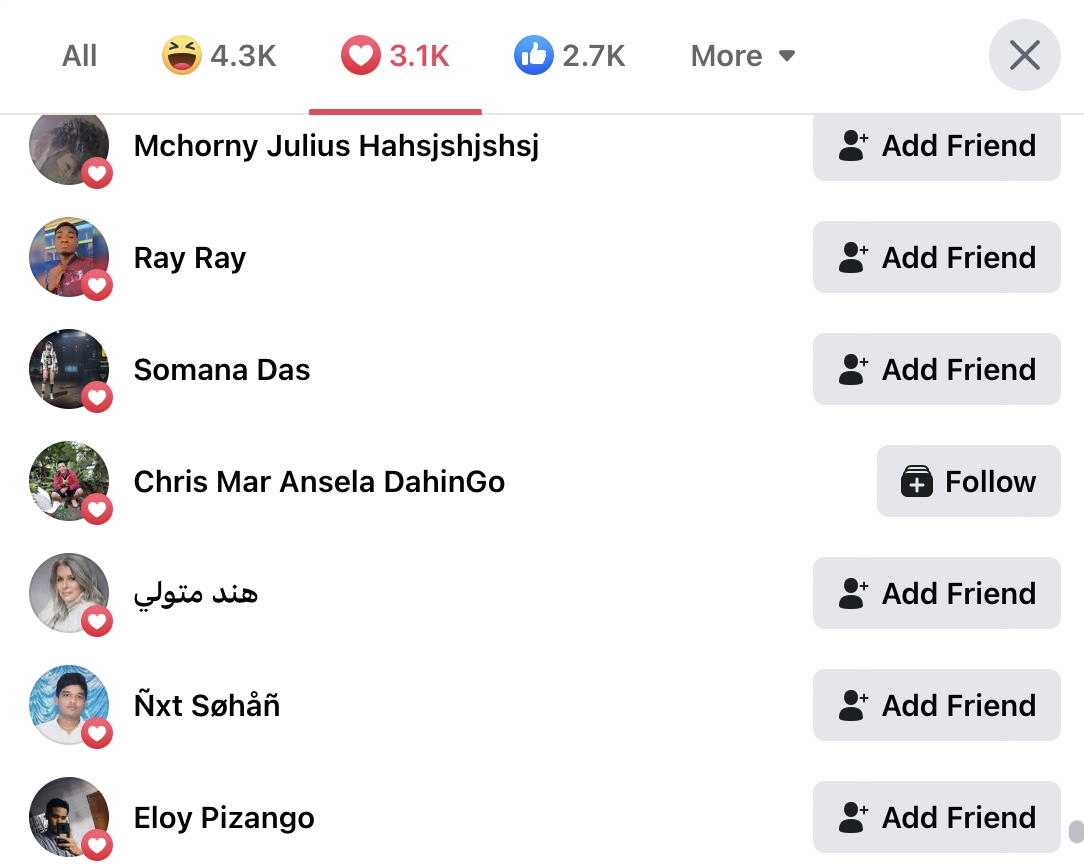Expand the More reactions dropdown
Viewport: 1084px width, 868px height.
point(742,55)
